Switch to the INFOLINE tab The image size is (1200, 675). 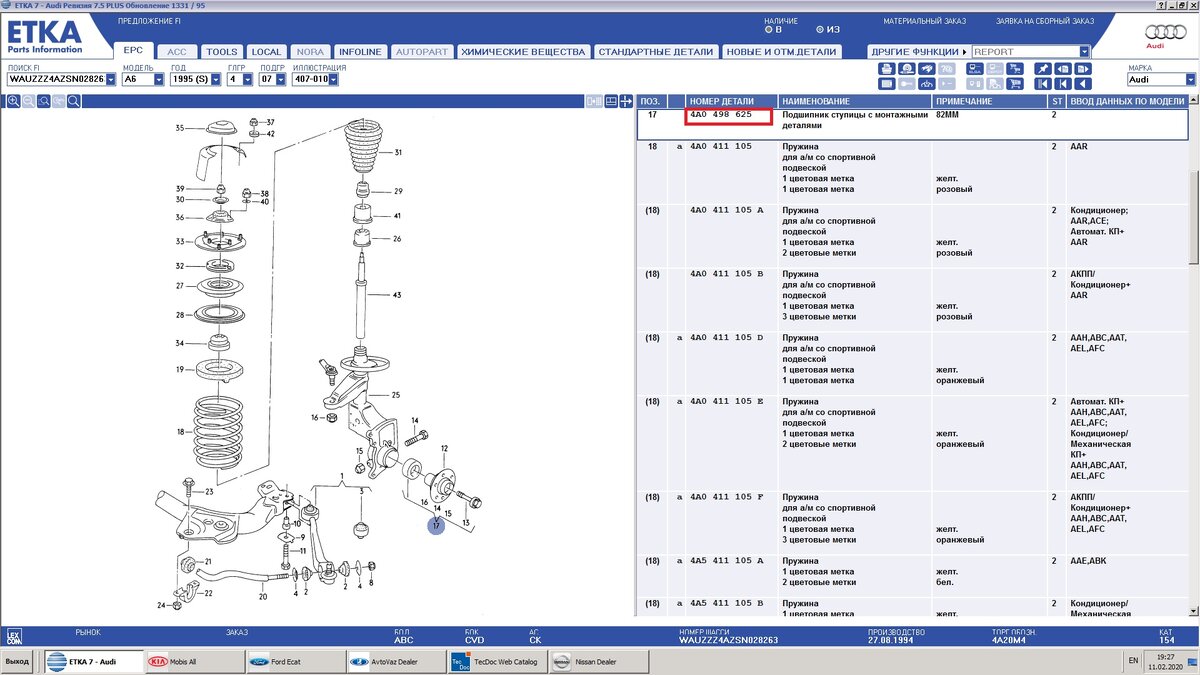point(360,52)
